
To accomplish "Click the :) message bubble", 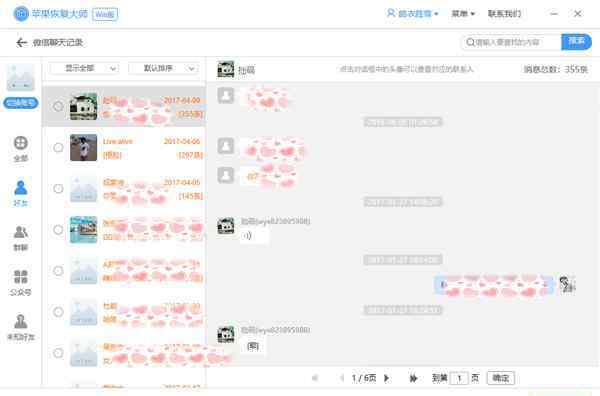I will (254, 236).
